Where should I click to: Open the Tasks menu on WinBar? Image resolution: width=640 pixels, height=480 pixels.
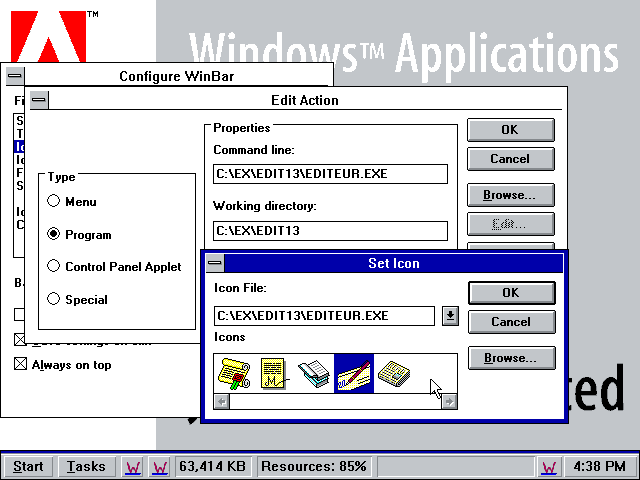point(86,466)
